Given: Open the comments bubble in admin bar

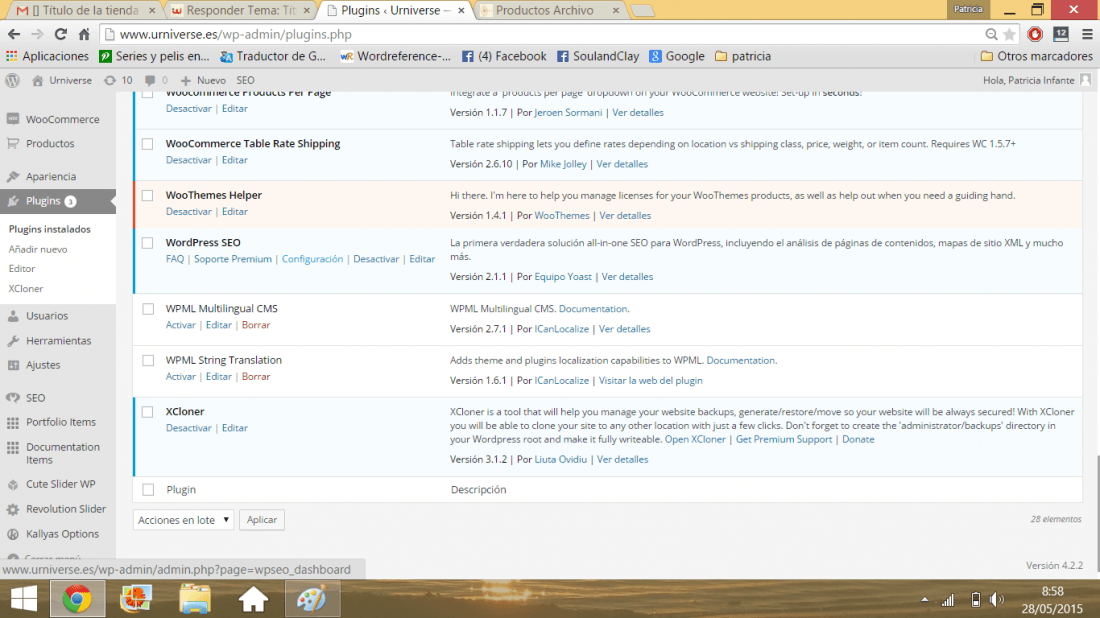Looking at the screenshot, I should (156, 80).
